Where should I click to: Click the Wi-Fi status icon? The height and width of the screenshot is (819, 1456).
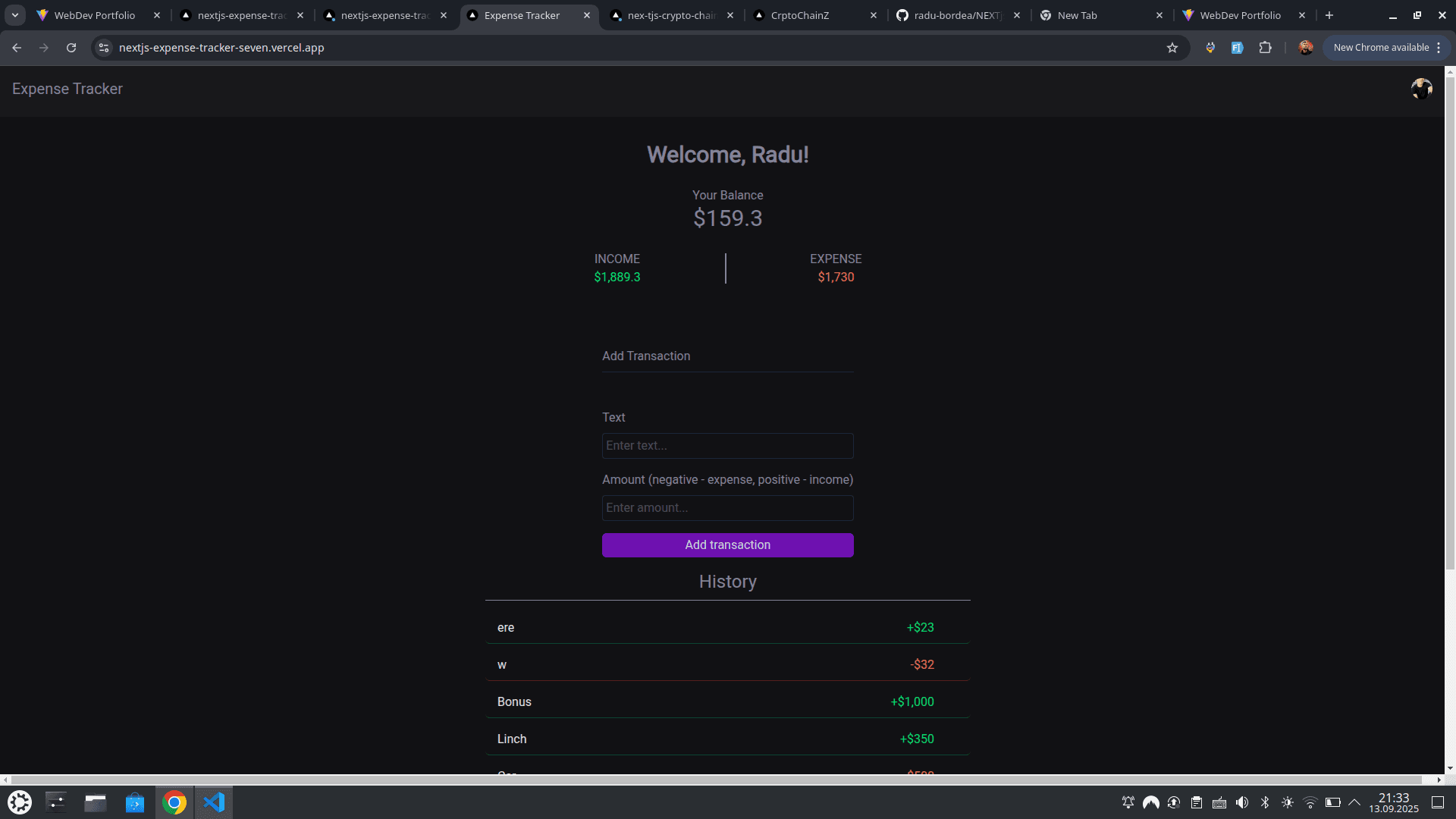[x=1310, y=802]
